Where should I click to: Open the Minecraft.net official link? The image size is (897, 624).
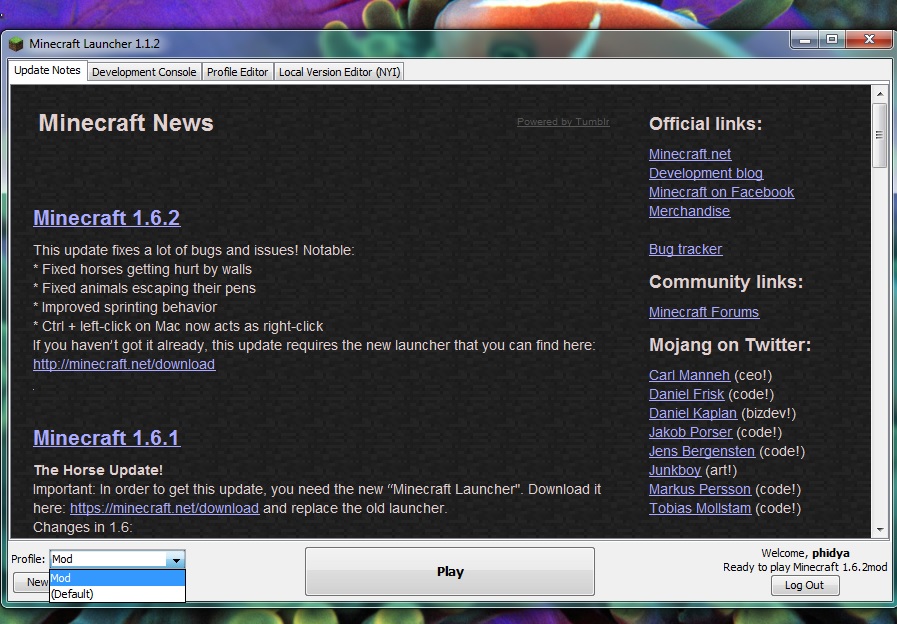tap(690, 154)
